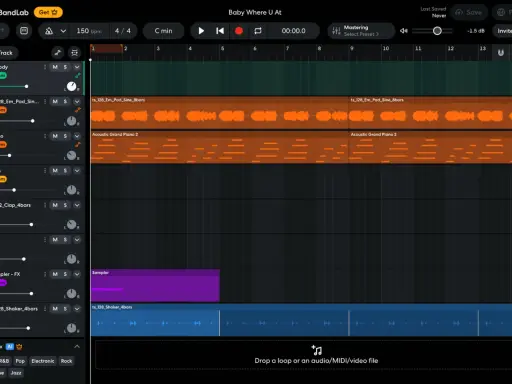
Task: Click the pan knob on Sampler - FX track
Action: tap(71, 294)
